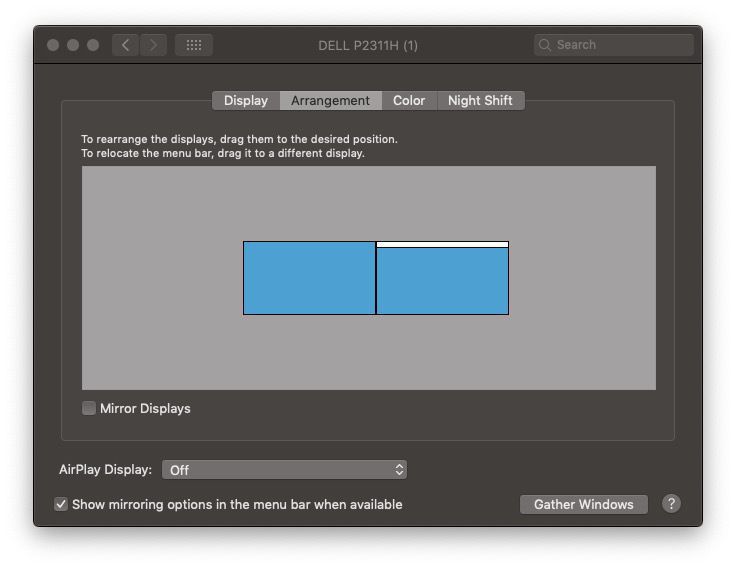
Task: Uncheck Show mirroring options in menu bar
Action: (x=61, y=504)
